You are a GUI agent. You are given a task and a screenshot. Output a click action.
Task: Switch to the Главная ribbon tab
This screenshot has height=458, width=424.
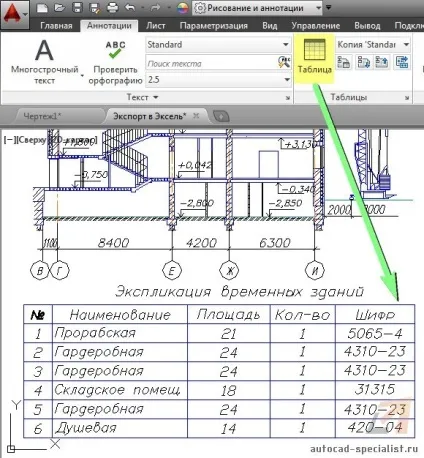(x=56, y=26)
